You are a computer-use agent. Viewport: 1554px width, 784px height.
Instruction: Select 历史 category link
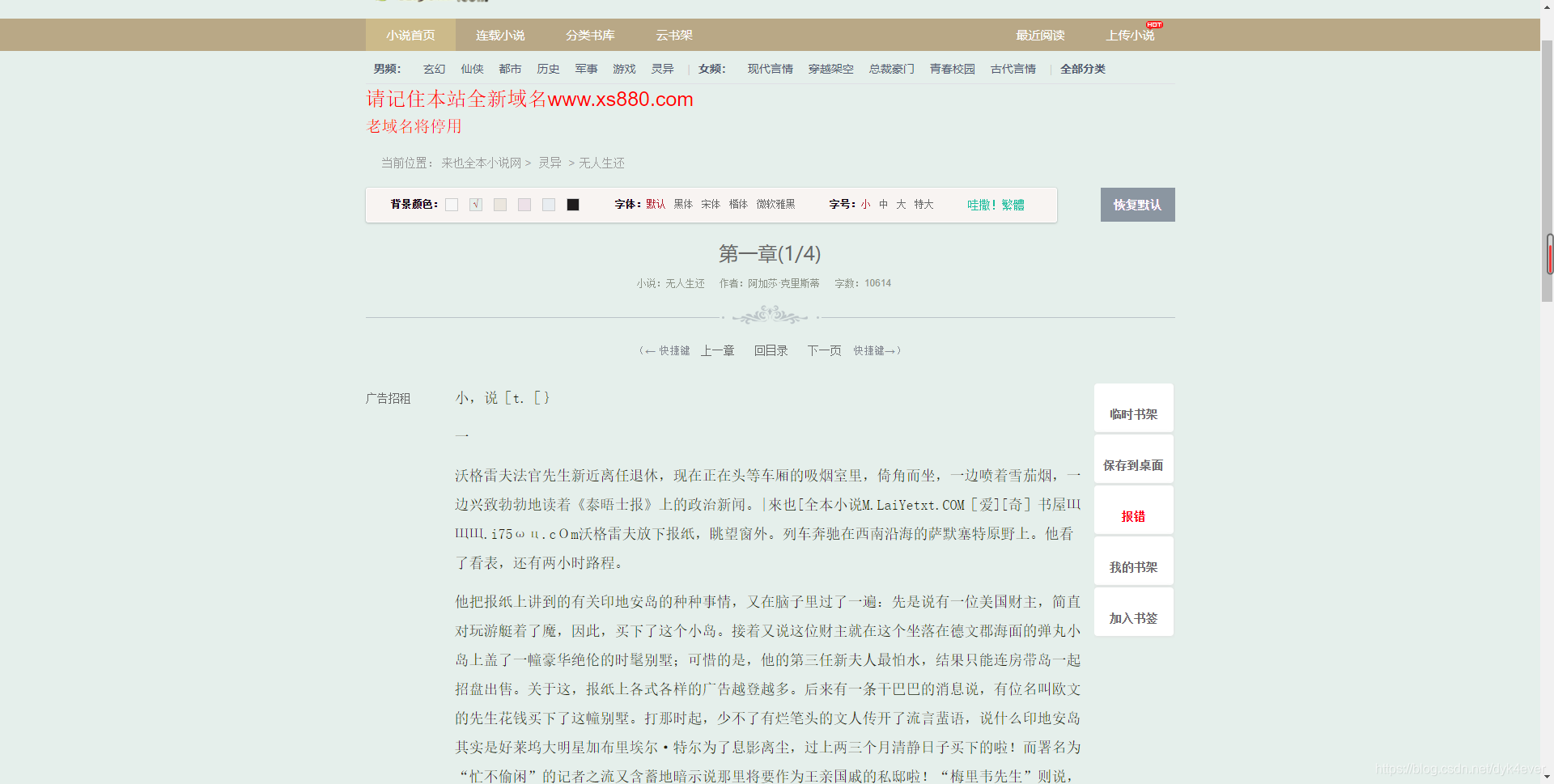click(x=548, y=69)
